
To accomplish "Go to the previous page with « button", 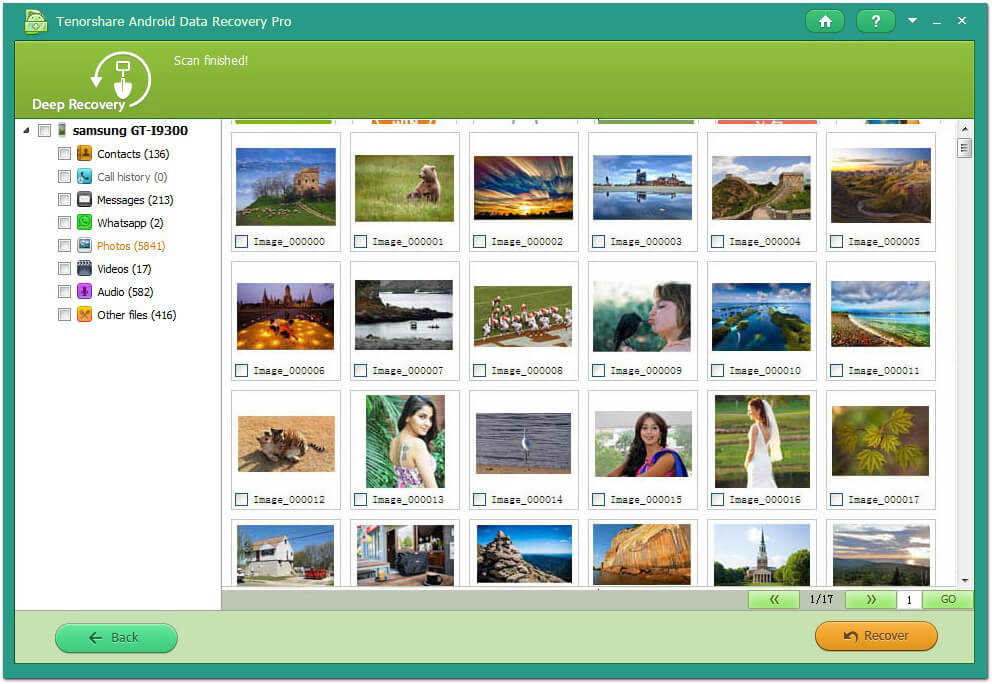I will click(x=774, y=600).
